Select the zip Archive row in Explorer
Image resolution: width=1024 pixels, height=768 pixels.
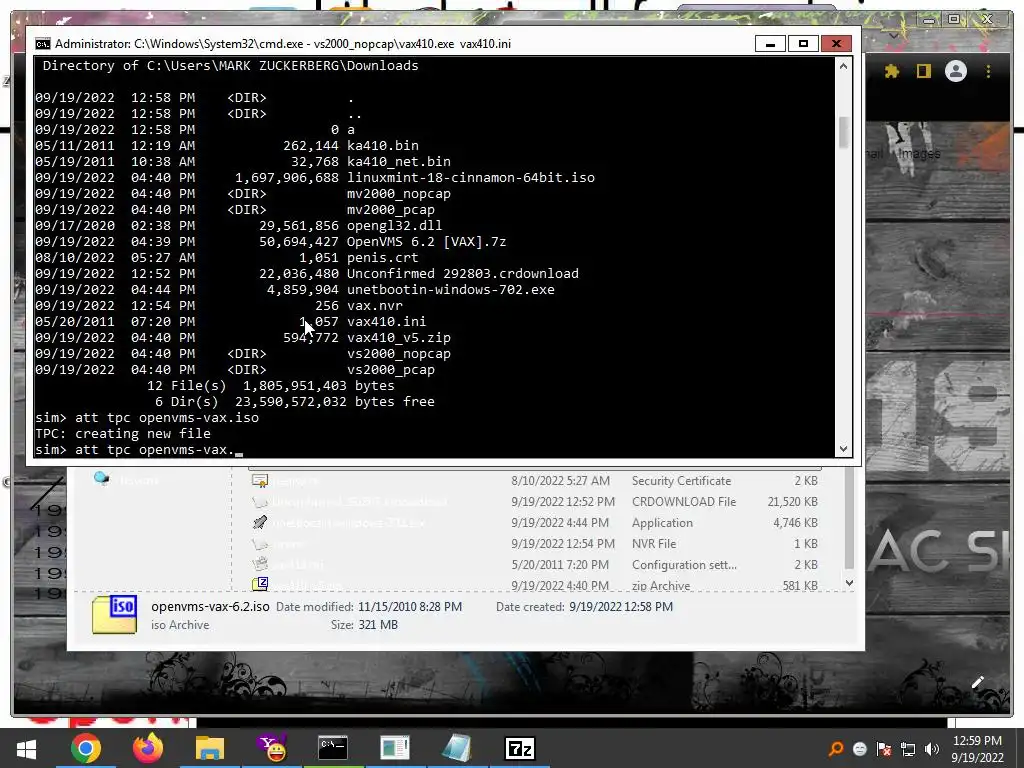[x=535, y=584]
